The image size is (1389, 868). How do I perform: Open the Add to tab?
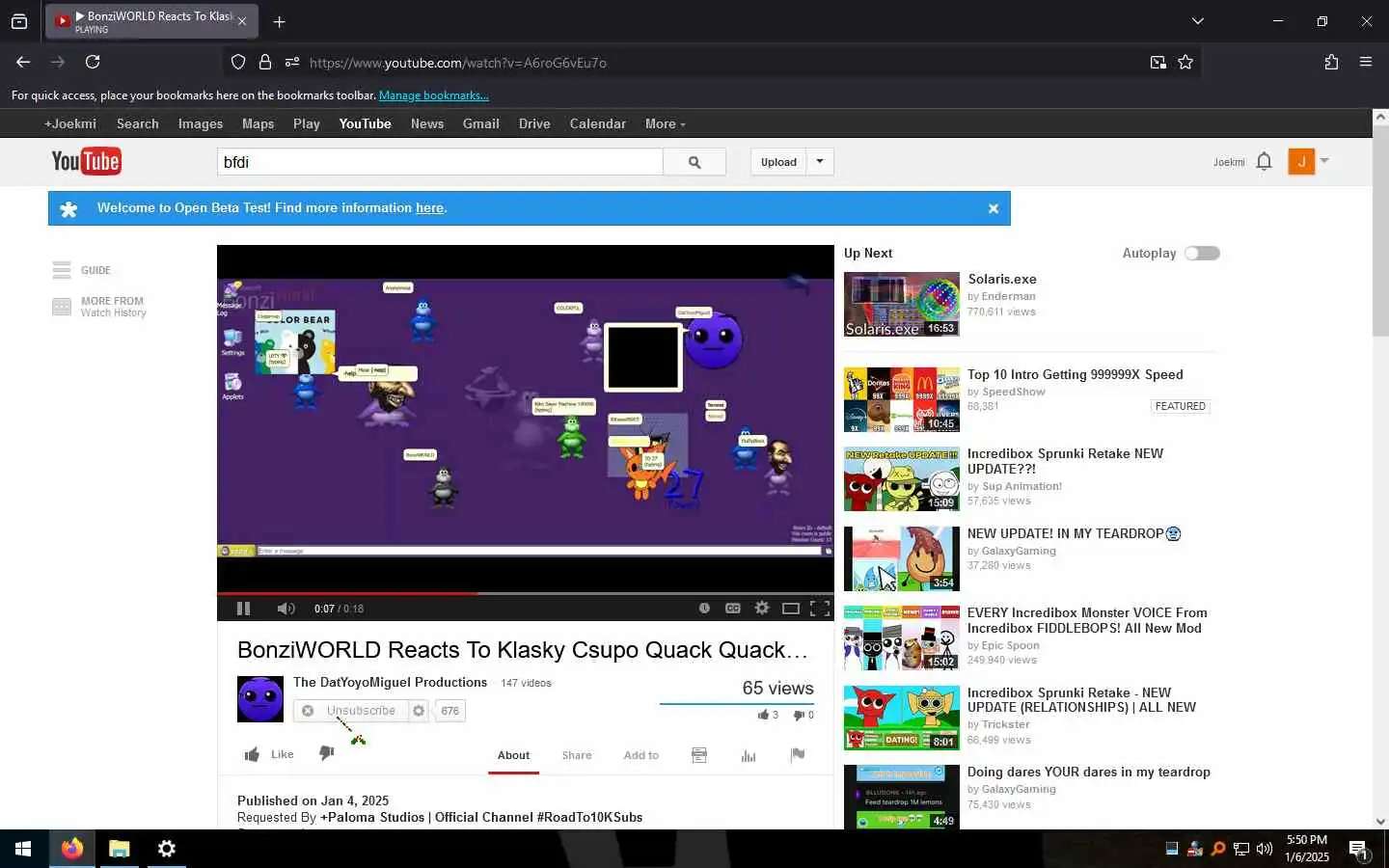click(x=640, y=755)
